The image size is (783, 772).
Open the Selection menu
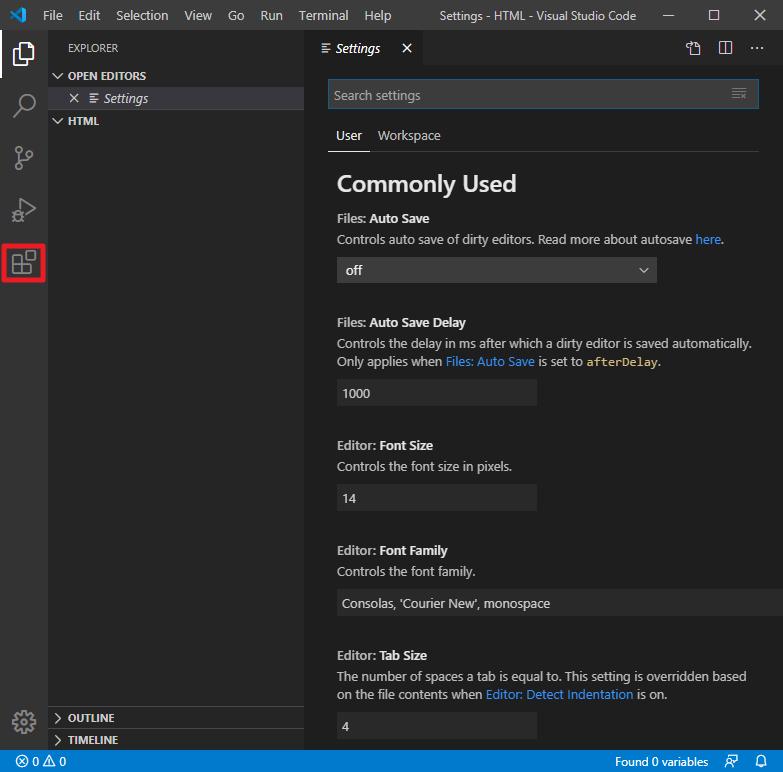[x=142, y=15]
